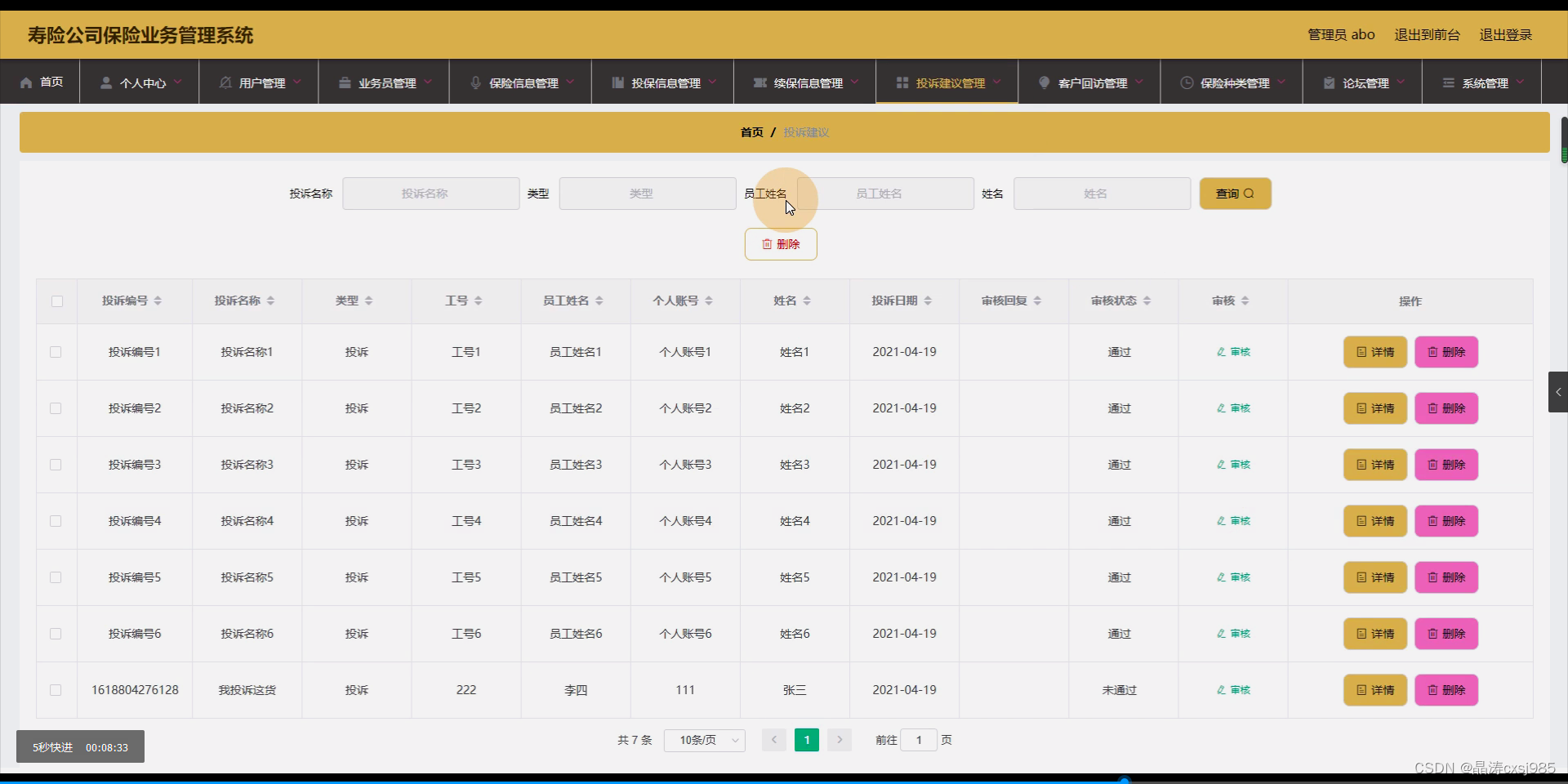
Task: Check the select-all checkbox in table header
Action: pos(56,301)
